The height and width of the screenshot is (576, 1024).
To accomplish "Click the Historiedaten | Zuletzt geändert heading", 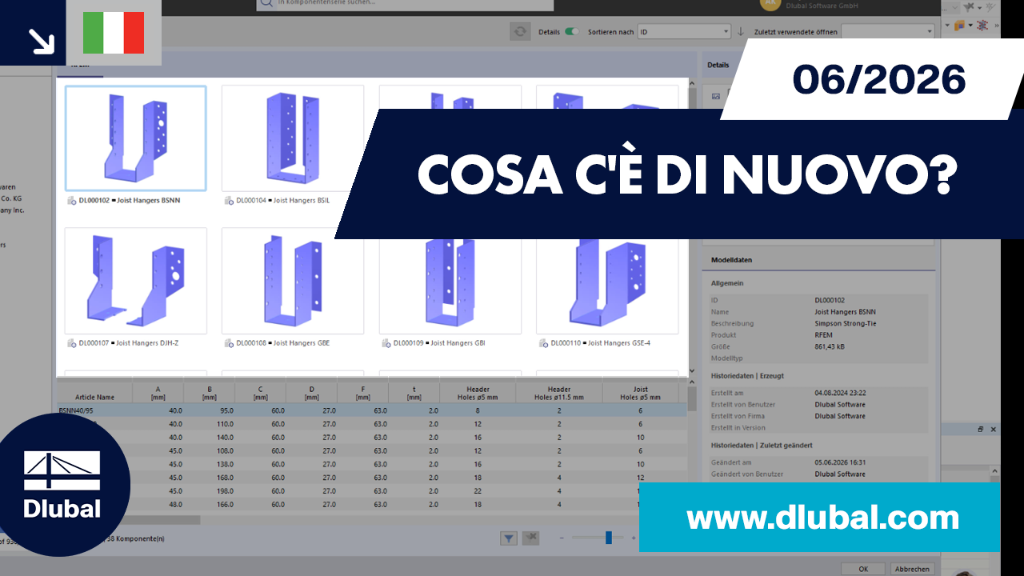I will 761,445.
